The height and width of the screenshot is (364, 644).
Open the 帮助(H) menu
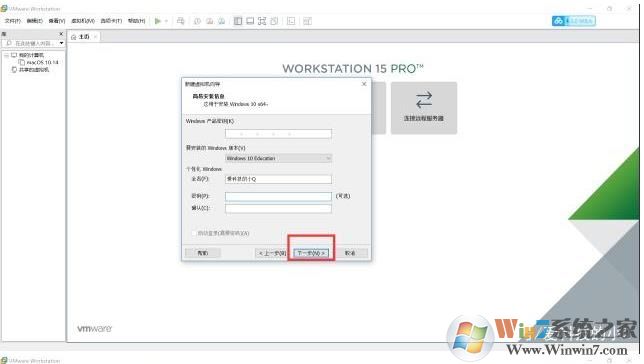tap(136, 21)
